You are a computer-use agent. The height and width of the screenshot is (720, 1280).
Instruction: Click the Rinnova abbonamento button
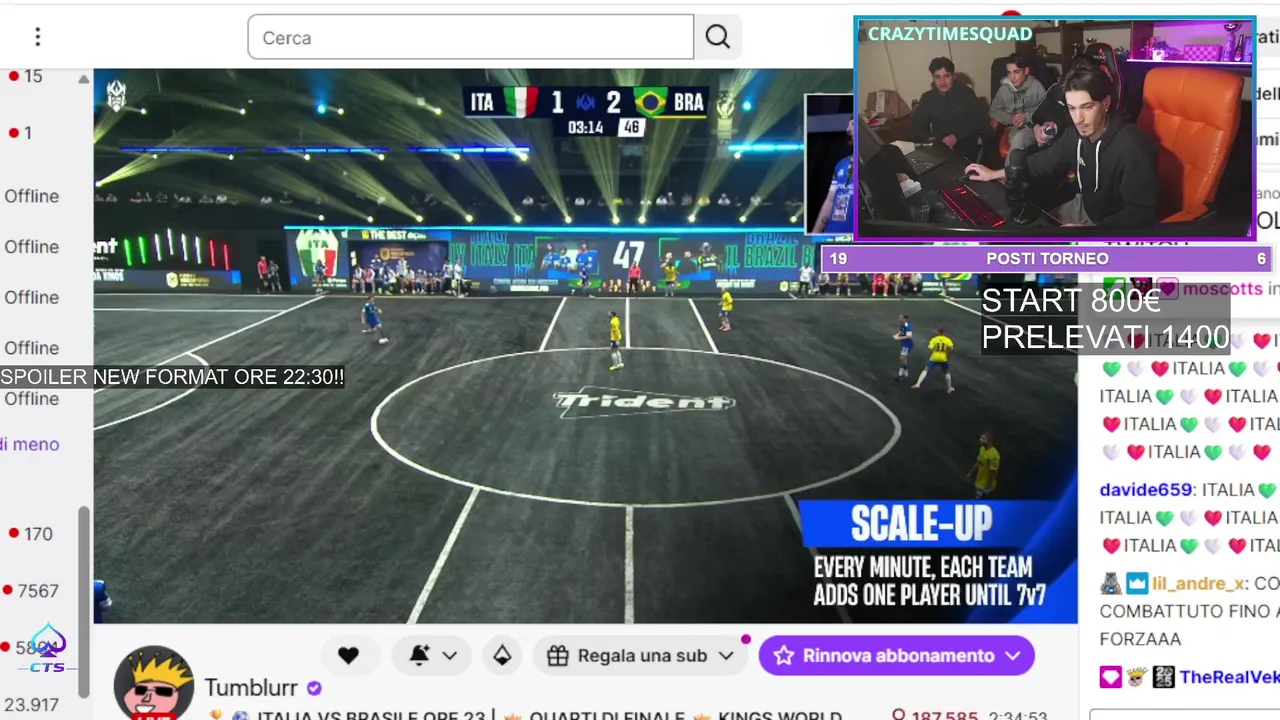(896, 656)
